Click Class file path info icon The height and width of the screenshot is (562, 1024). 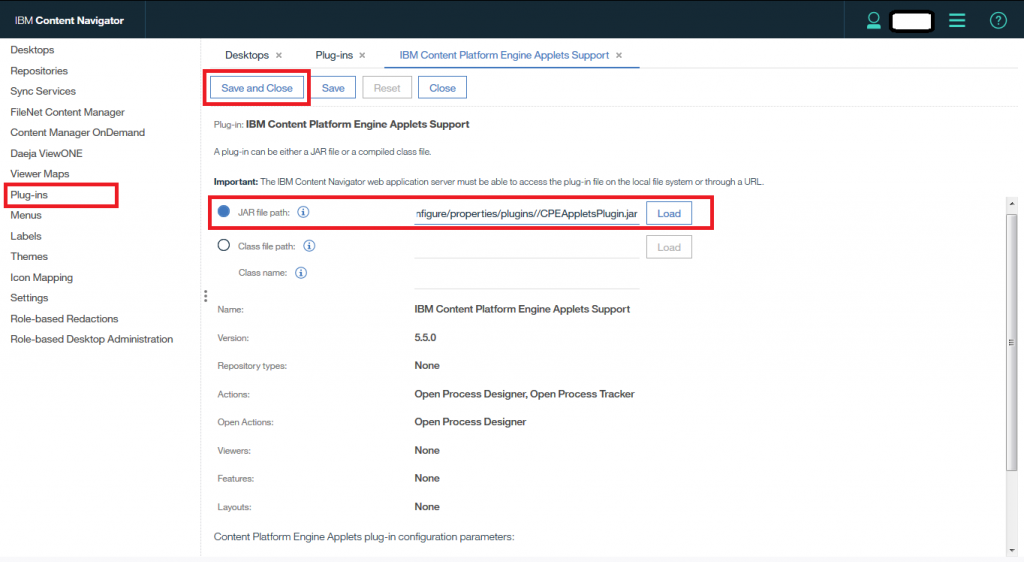(309, 246)
